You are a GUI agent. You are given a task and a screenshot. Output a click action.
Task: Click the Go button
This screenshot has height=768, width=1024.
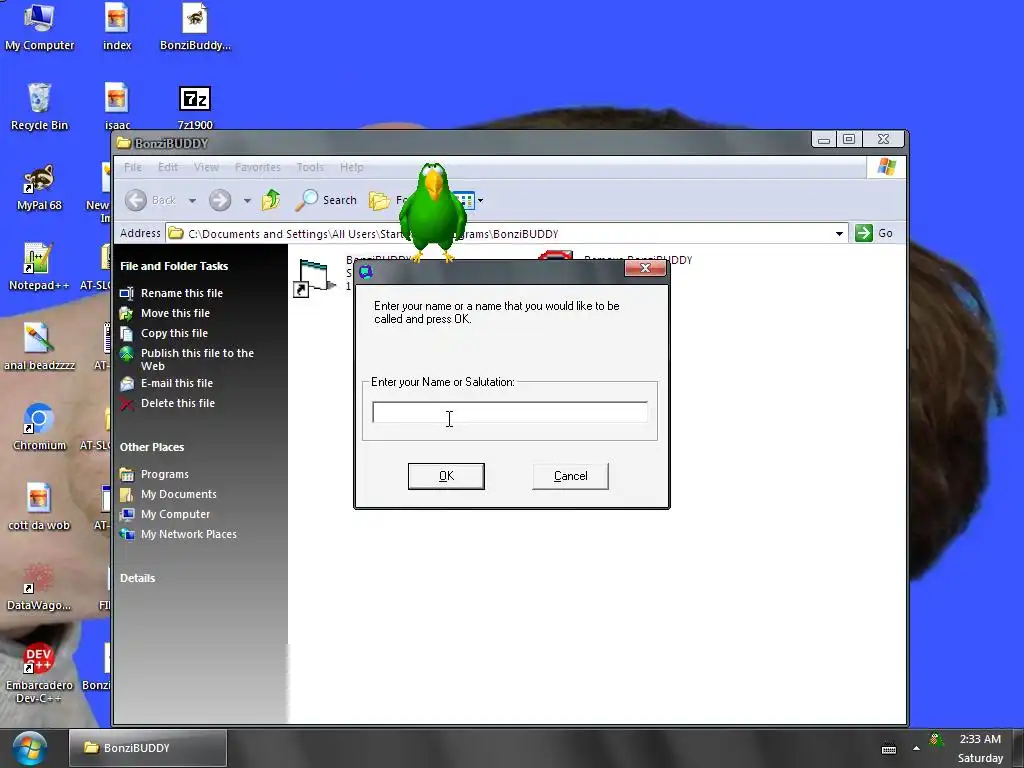point(873,233)
